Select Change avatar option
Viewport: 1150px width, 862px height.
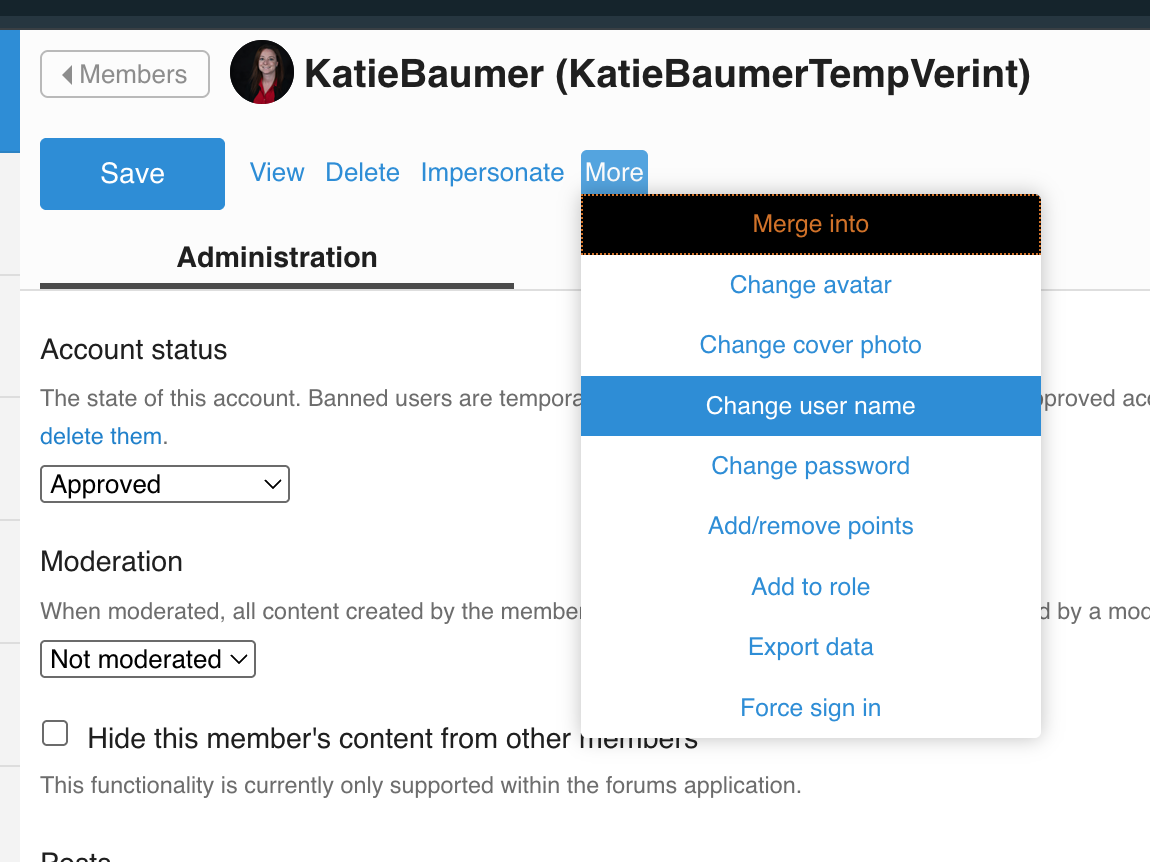(x=810, y=285)
